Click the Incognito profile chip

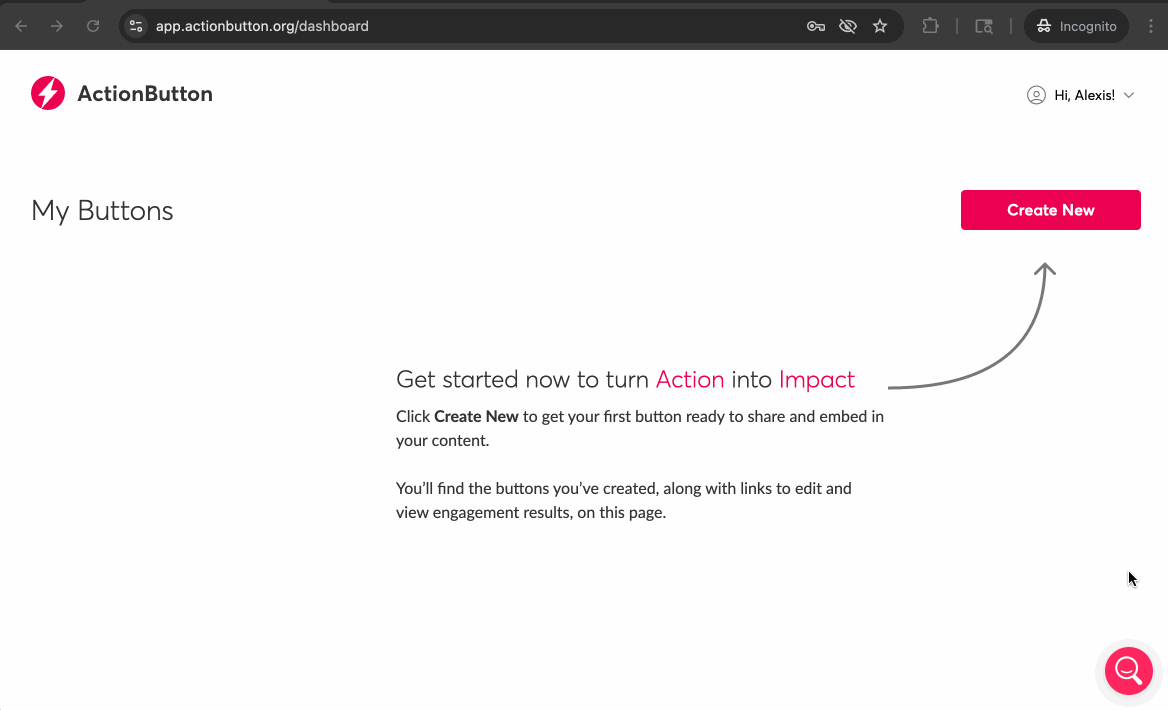coord(1076,26)
